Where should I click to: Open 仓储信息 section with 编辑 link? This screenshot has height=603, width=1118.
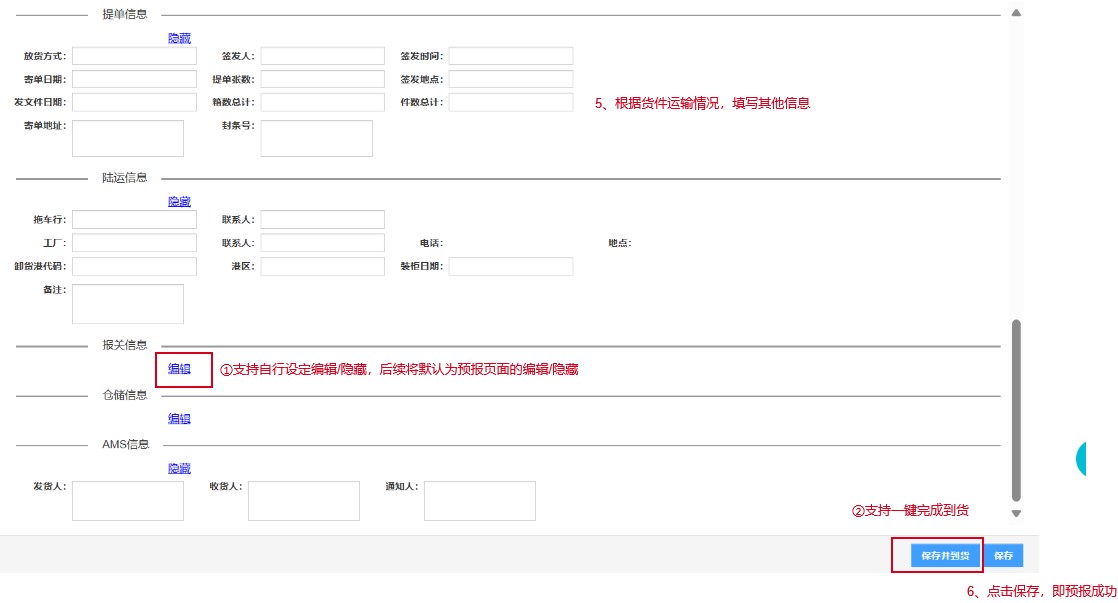pos(179,419)
